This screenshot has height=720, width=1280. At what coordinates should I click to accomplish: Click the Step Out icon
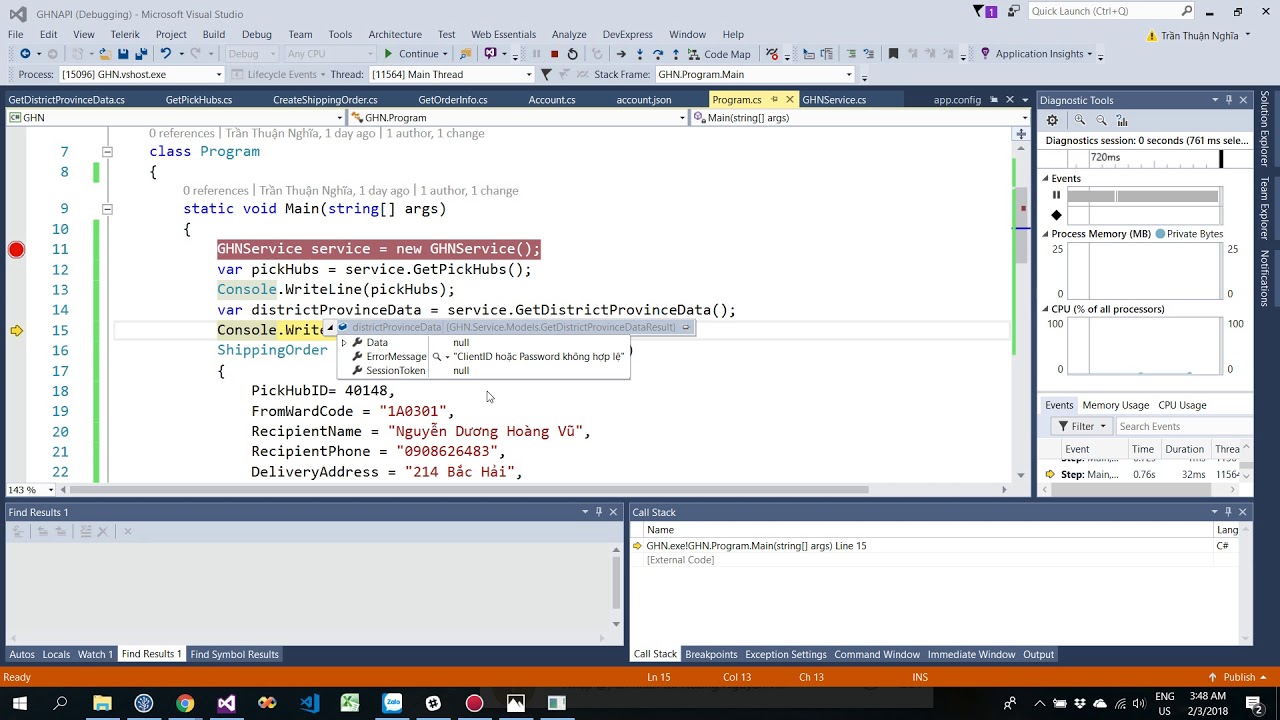[676, 54]
